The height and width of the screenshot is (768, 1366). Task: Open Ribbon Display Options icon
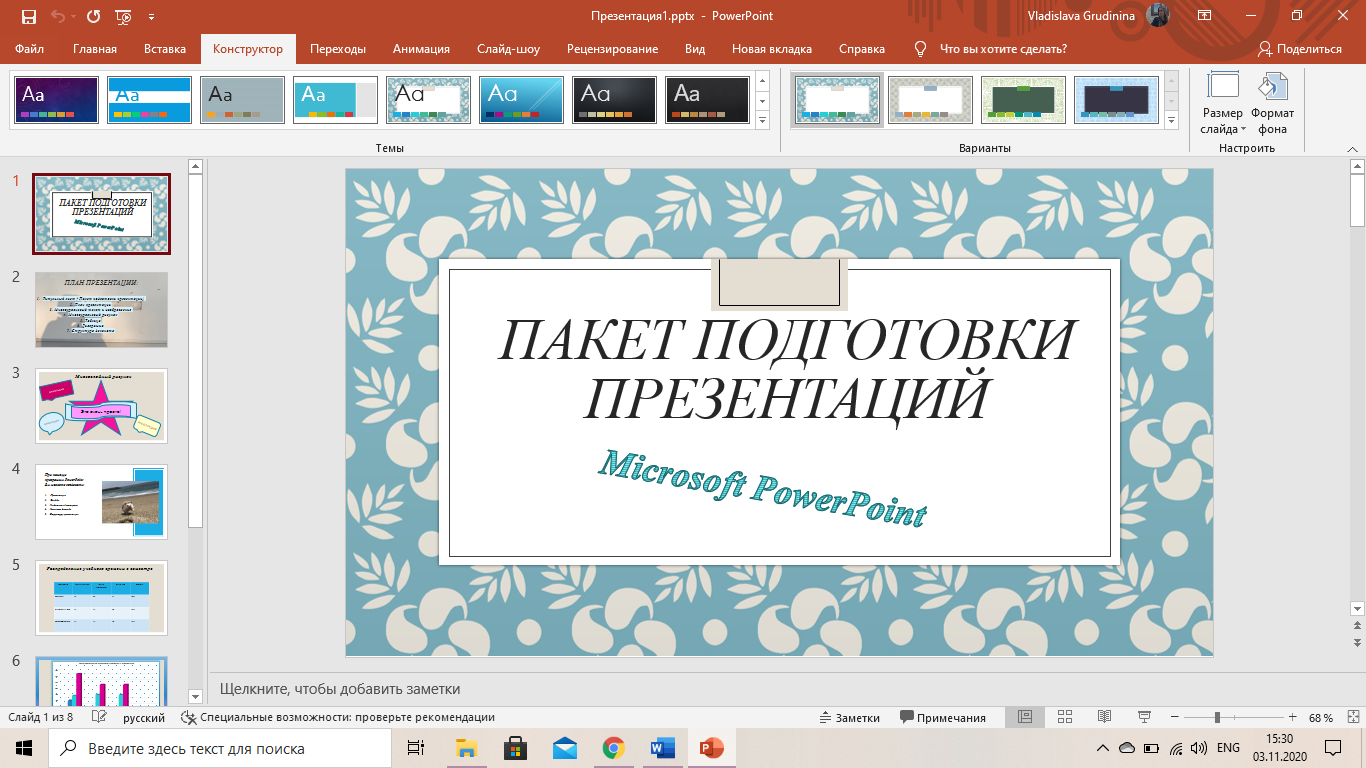tap(1204, 16)
